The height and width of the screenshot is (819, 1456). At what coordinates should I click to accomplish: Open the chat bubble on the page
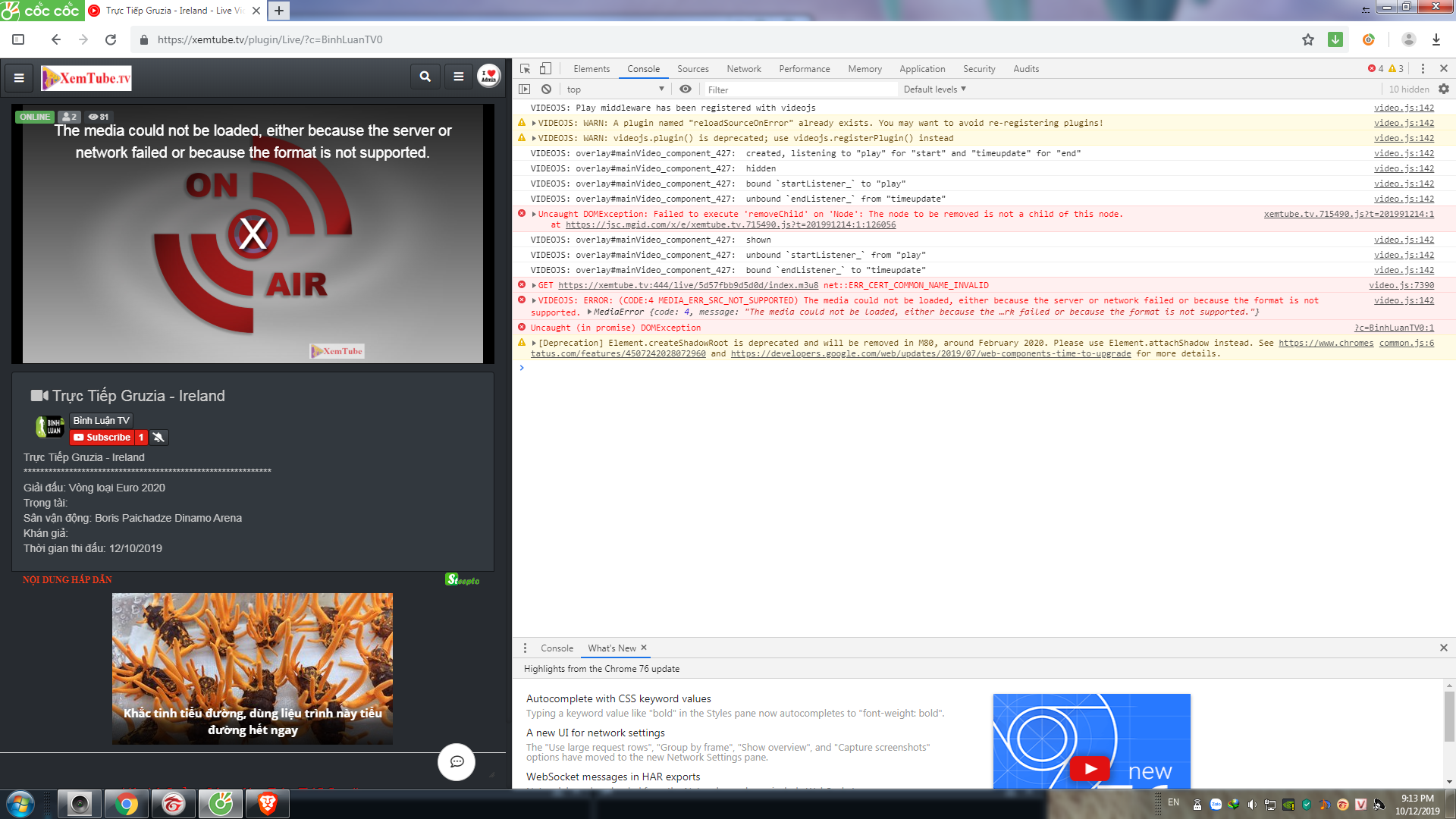point(457,762)
